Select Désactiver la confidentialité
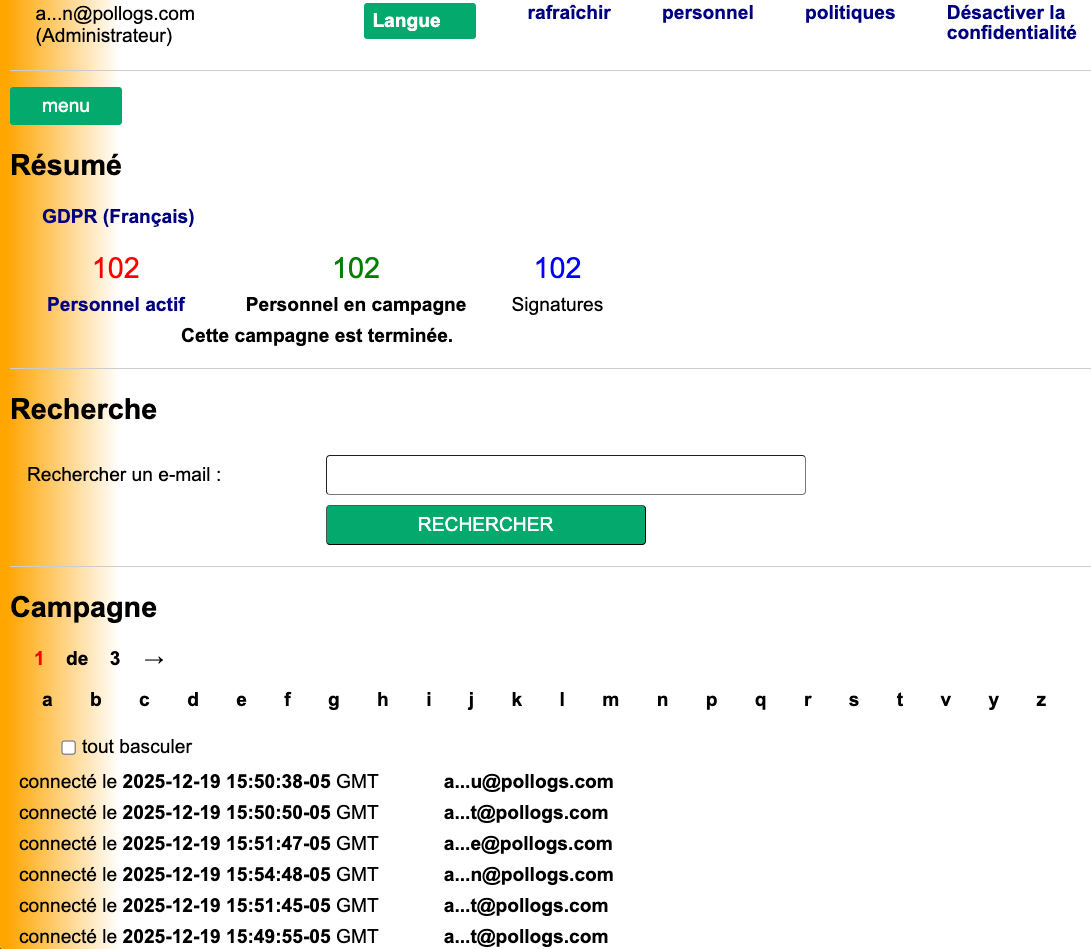Image resolution: width=1091 pixels, height=949 pixels. point(1010,23)
